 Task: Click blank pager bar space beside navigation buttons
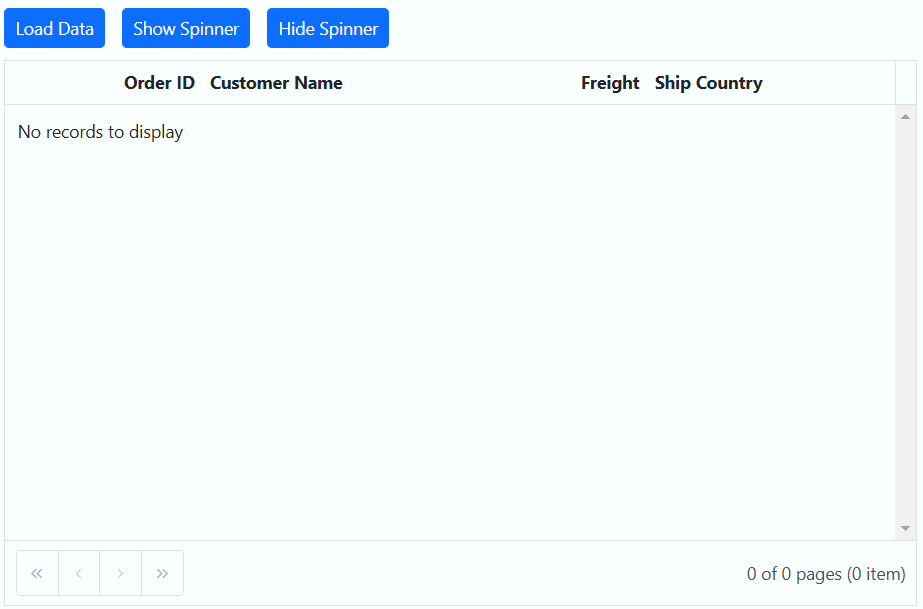click(450, 574)
